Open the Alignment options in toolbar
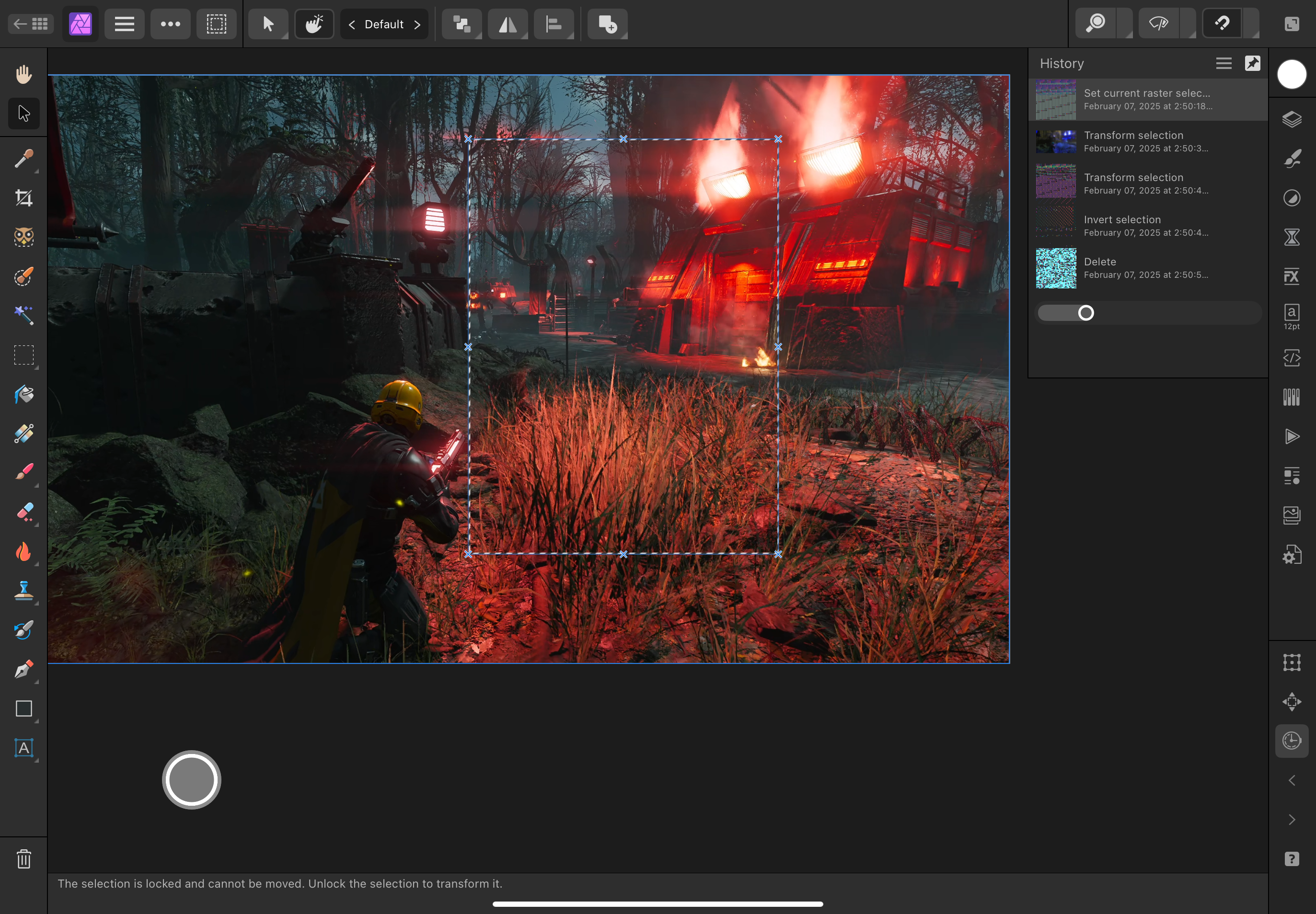 click(554, 24)
